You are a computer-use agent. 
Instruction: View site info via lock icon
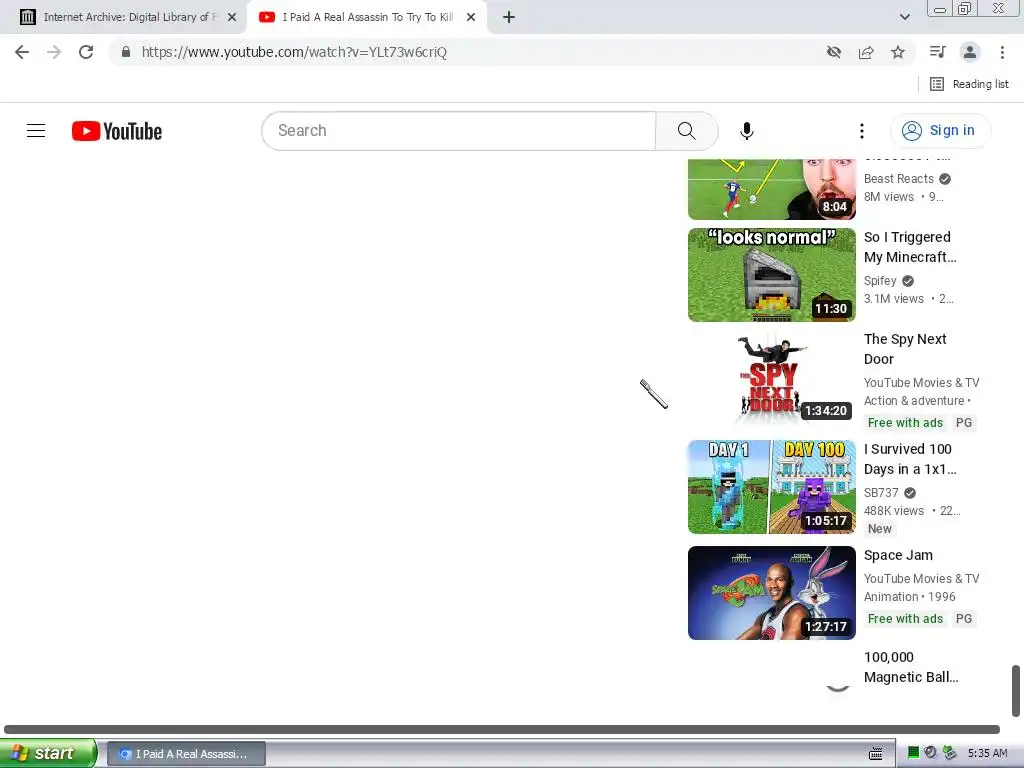click(126, 52)
